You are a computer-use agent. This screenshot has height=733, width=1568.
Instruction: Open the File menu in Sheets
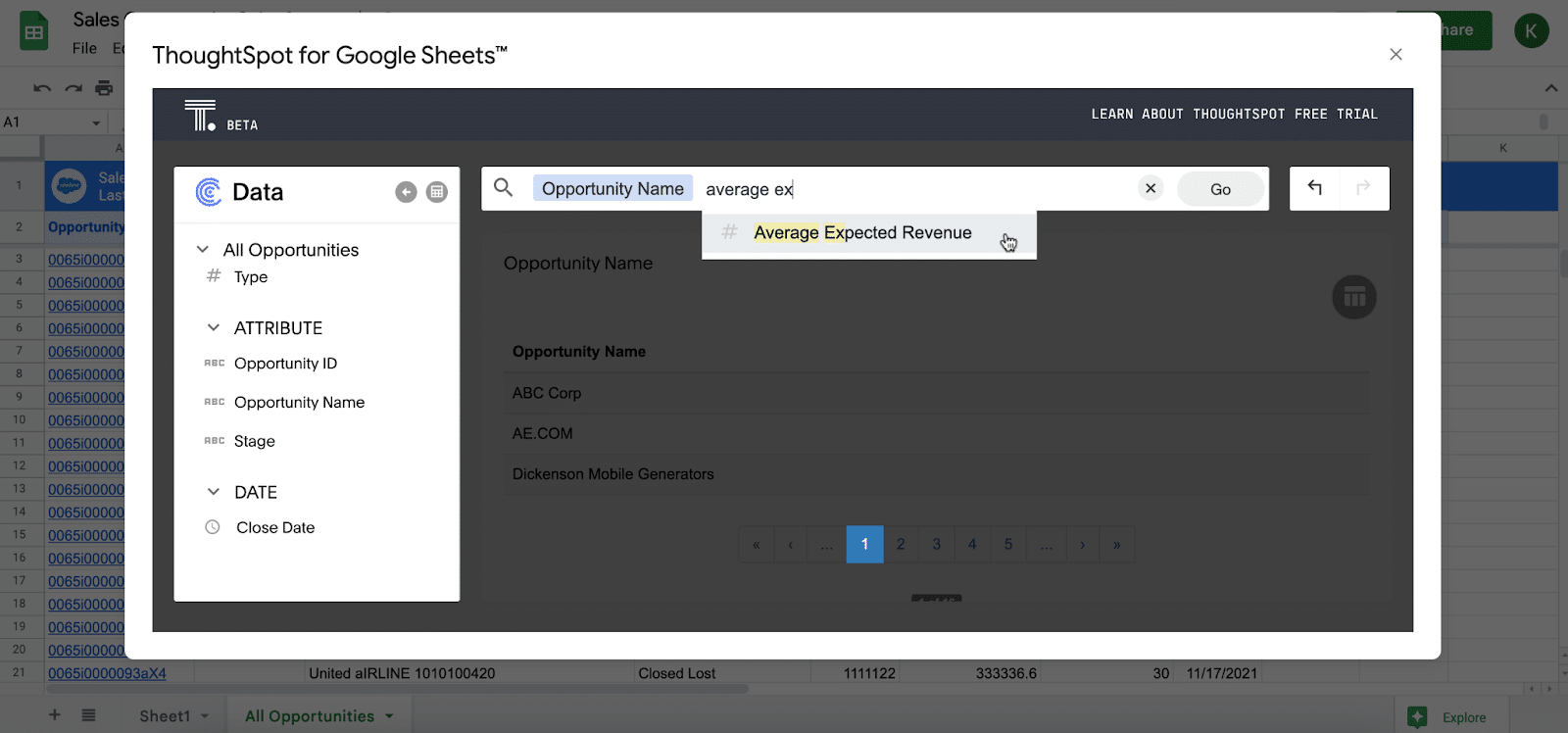coord(84,48)
